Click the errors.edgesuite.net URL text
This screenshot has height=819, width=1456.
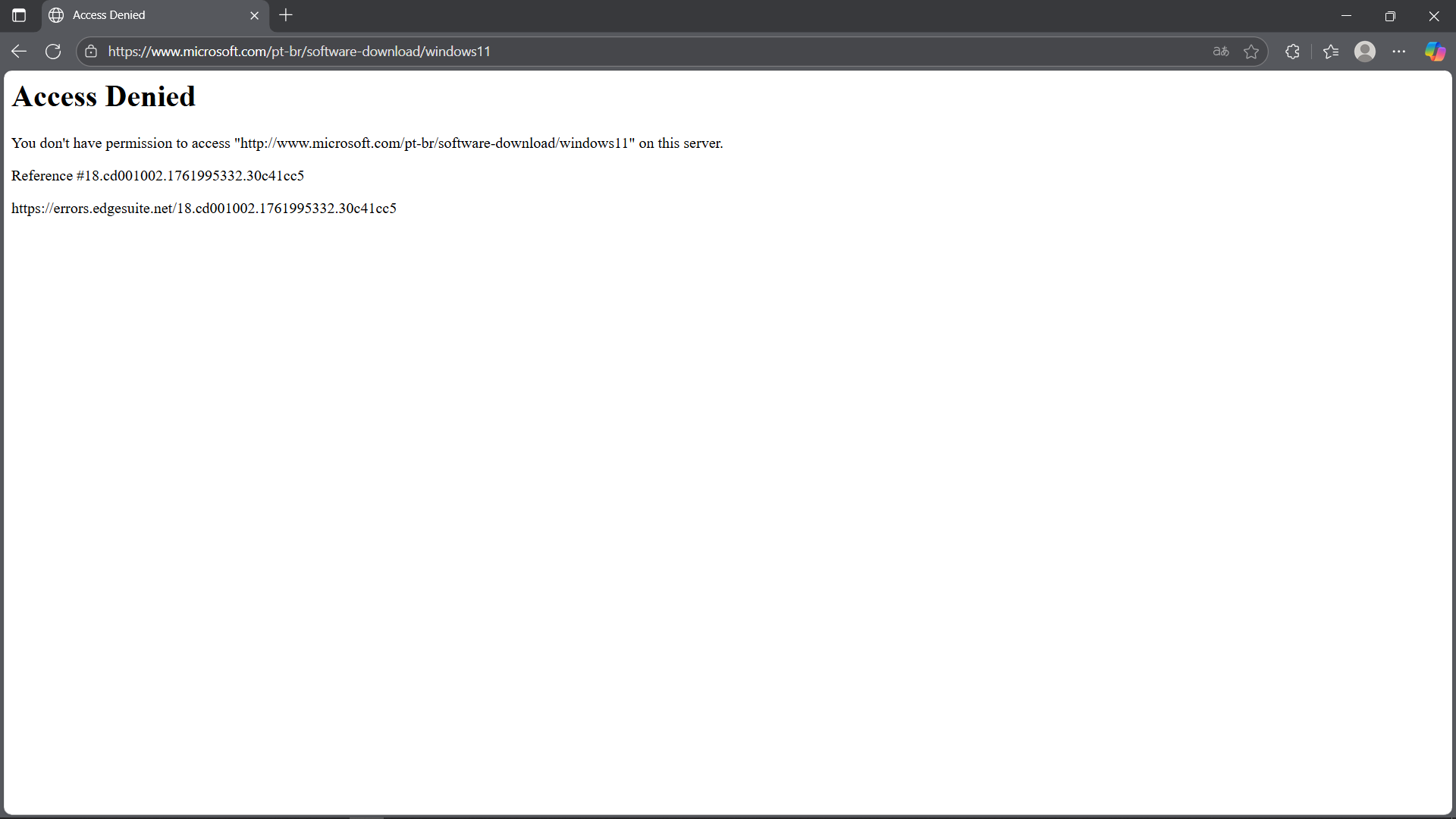203,209
